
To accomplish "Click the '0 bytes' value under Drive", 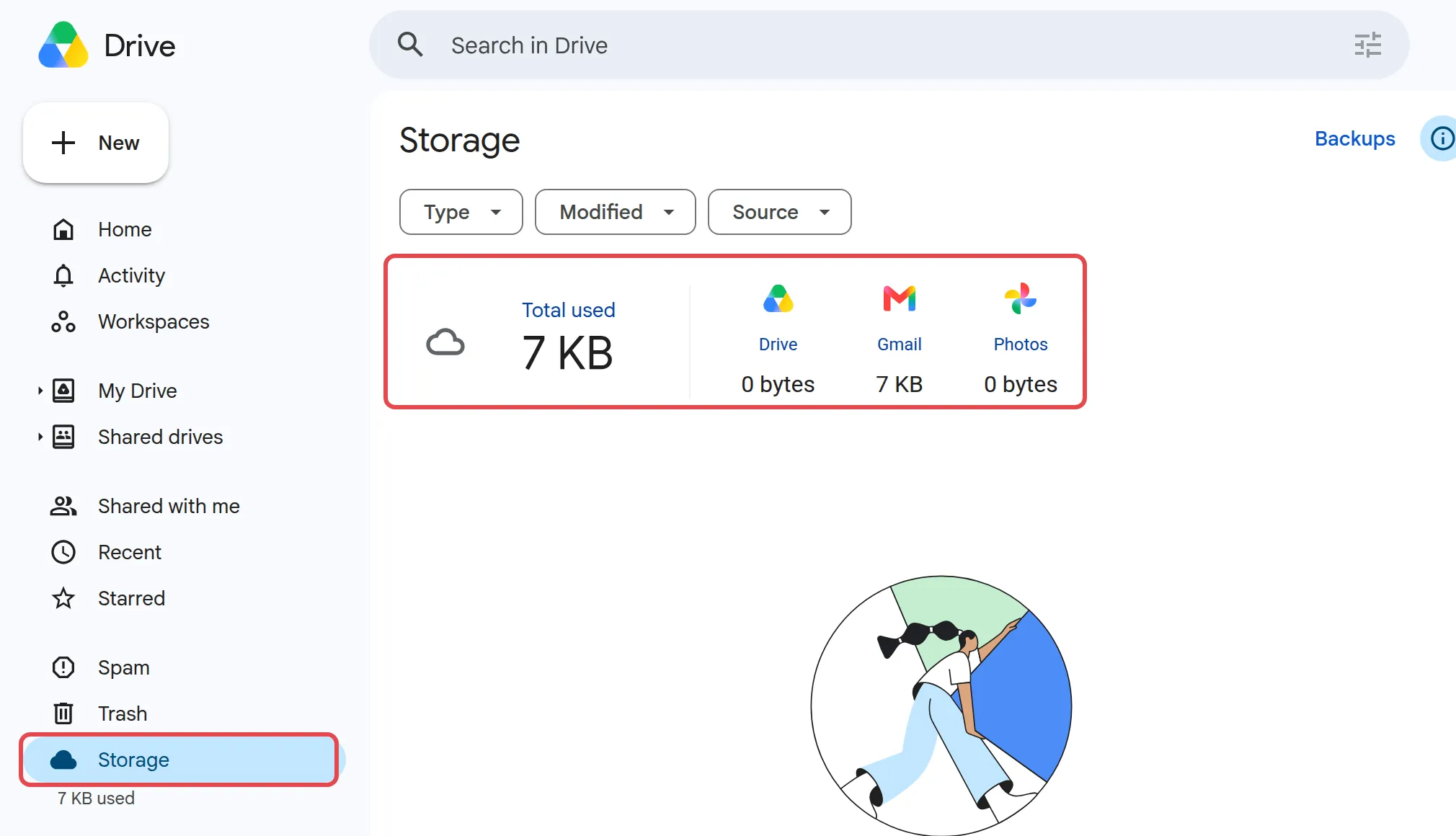I will tap(778, 384).
